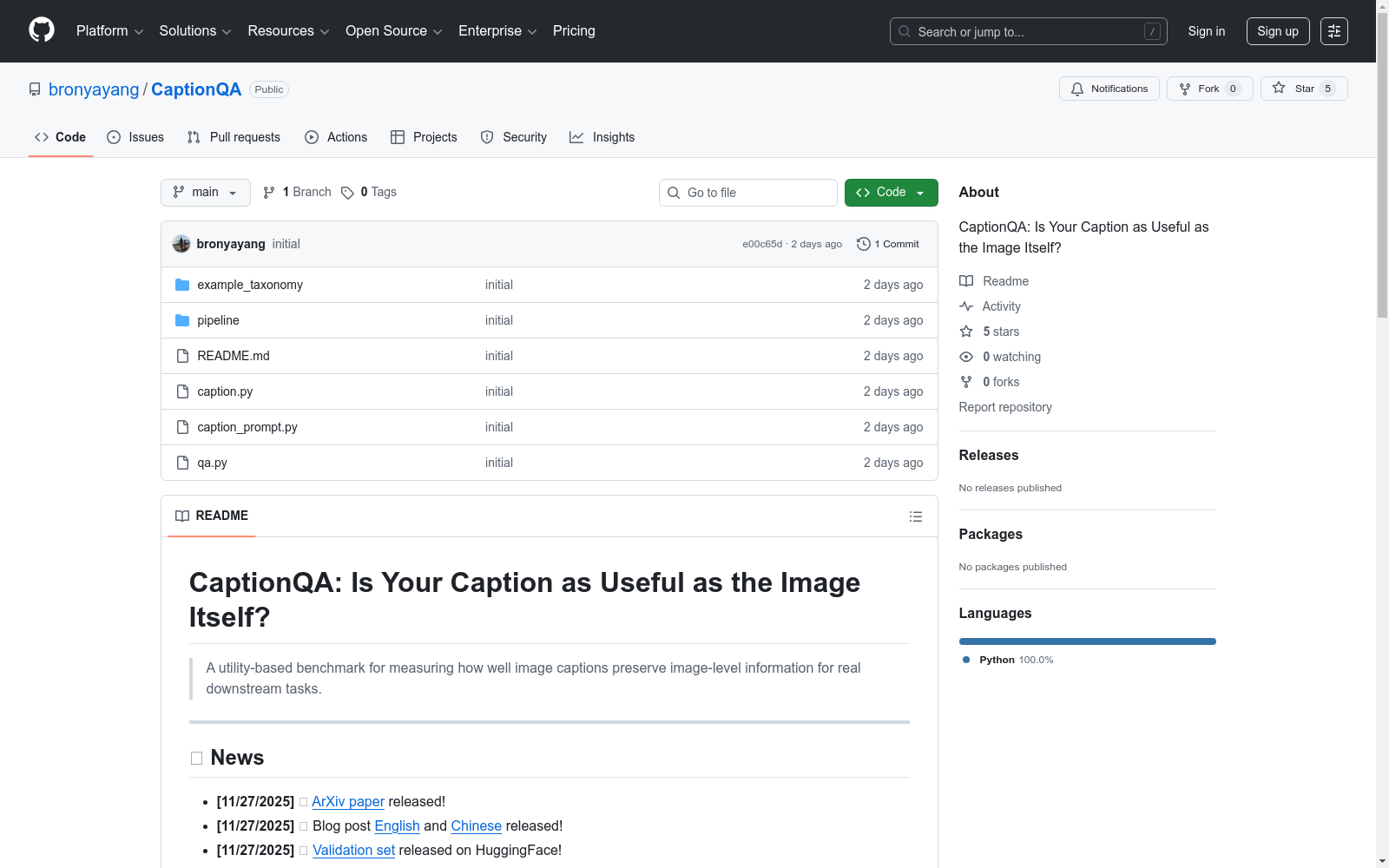
Task: Click the e00c65d commit hash
Action: [762, 244]
